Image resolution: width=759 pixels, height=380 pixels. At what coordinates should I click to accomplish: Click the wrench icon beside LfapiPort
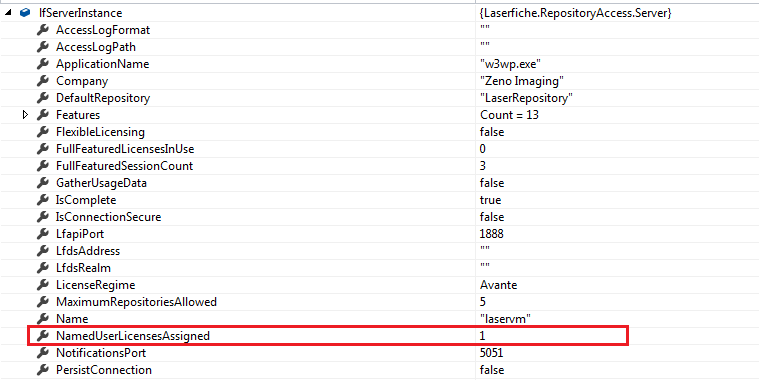click(43, 234)
